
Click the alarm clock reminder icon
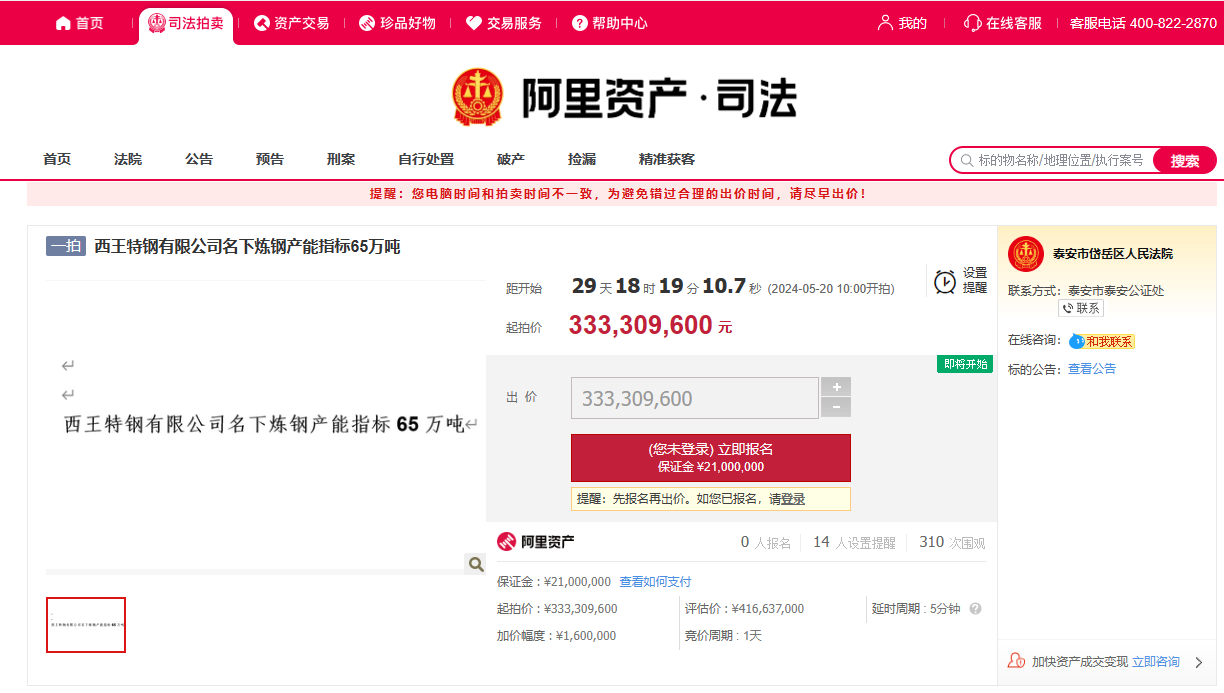pyautogui.click(x=944, y=282)
